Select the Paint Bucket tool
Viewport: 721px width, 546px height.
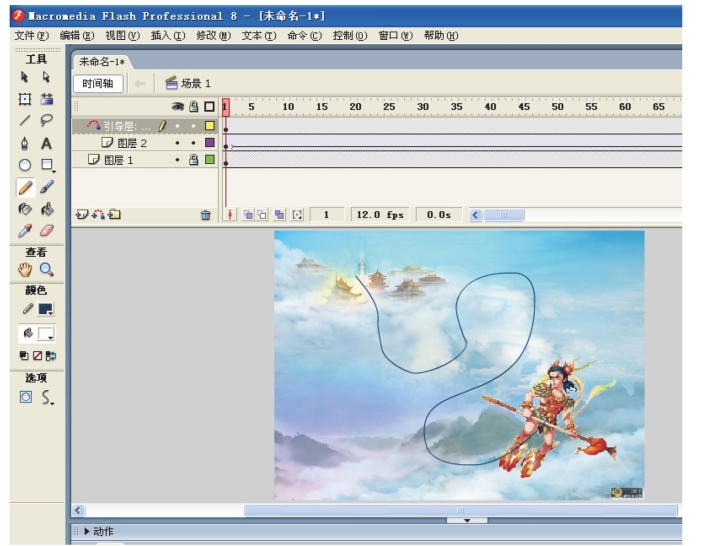pyautogui.click(x=47, y=209)
